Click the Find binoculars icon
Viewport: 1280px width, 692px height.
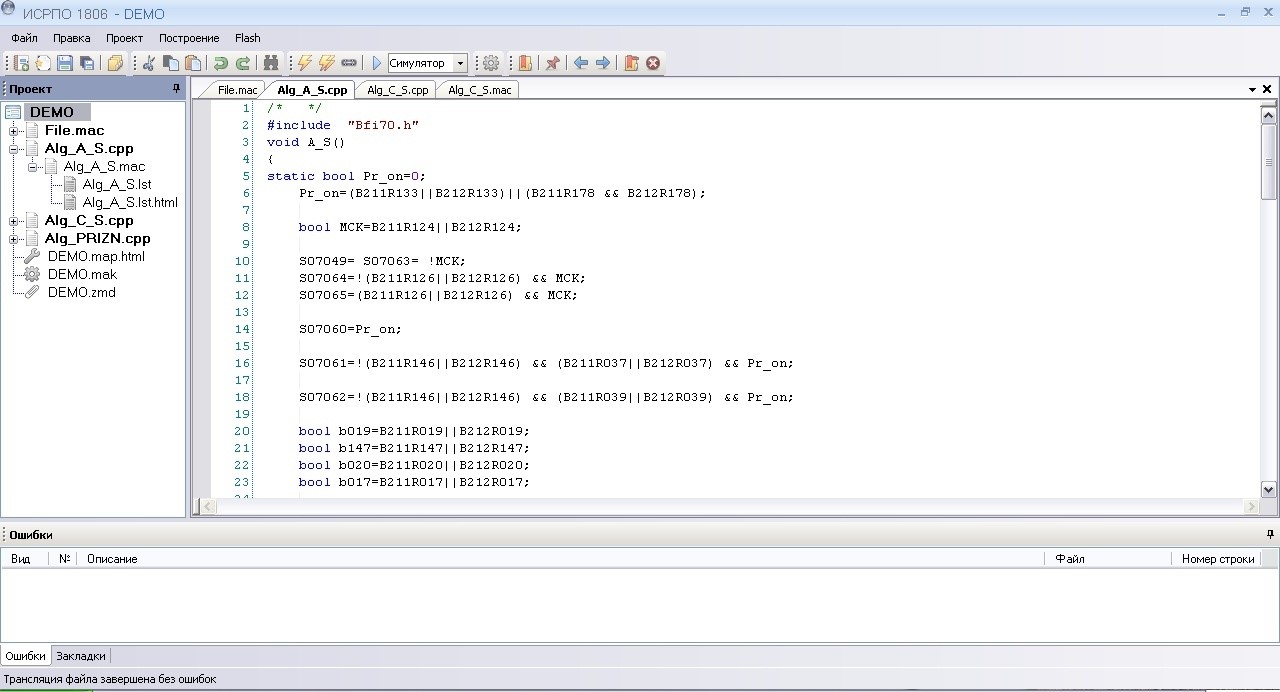tap(270, 63)
